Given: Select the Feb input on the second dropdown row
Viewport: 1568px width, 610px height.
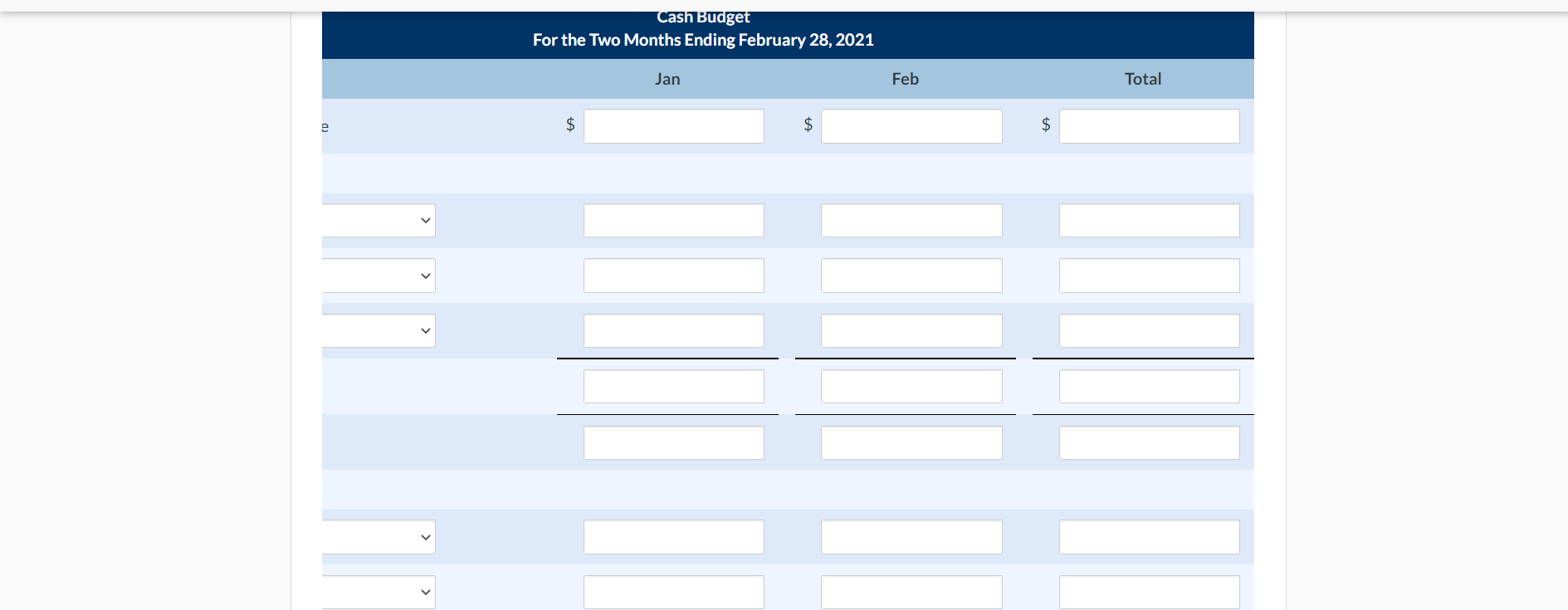Looking at the screenshot, I should [x=911, y=276].
